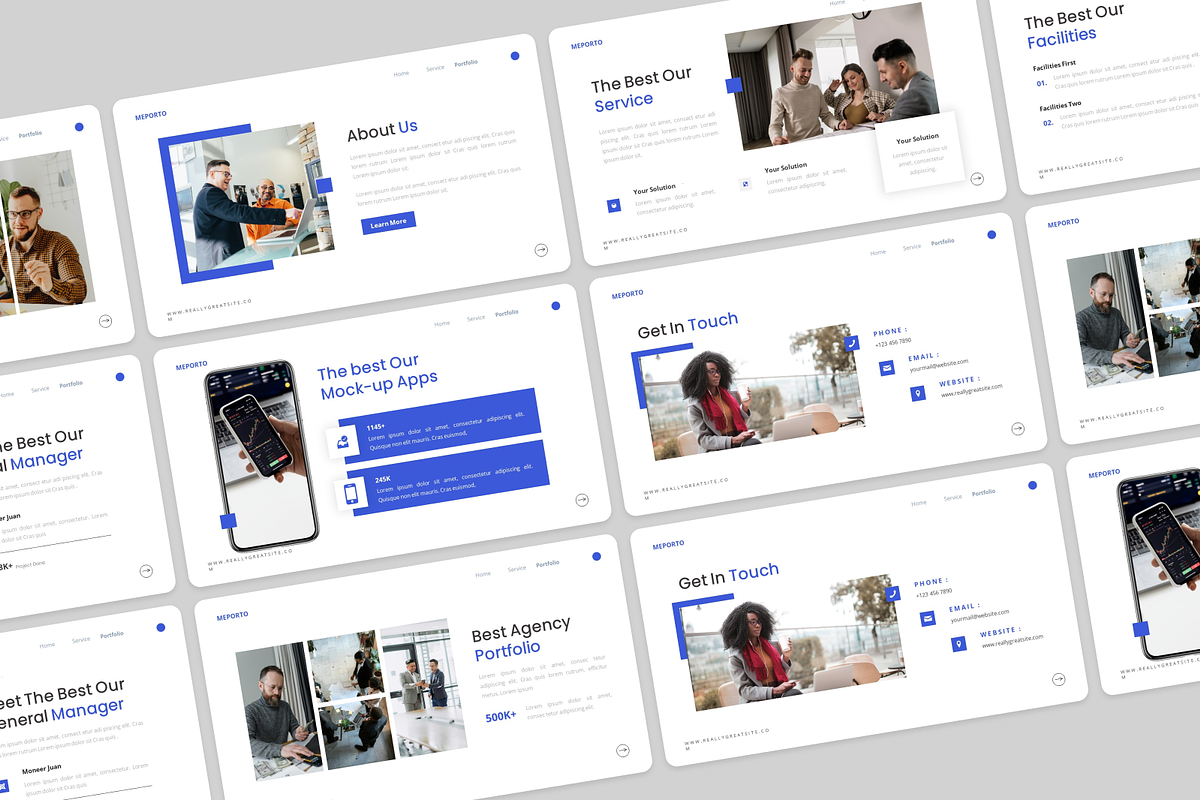This screenshot has height=800, width=1200.
Task: Select Home on Meet The Best General Manager slide
Action: [47, 645]
